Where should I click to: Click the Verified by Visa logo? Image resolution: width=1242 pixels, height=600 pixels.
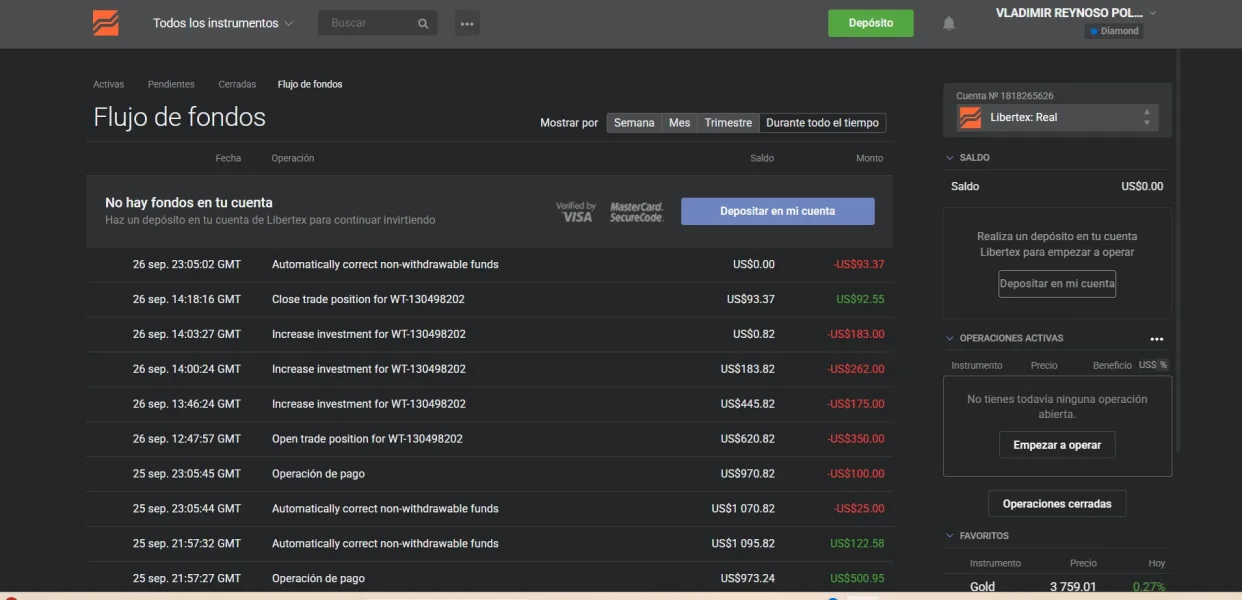pyautogui.click(x=576, y=211)
